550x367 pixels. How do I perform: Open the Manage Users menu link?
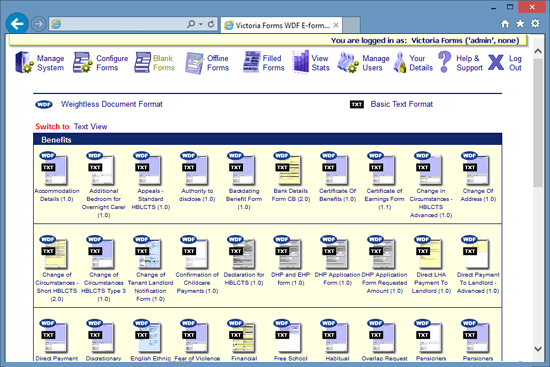[x=376, y=63]
